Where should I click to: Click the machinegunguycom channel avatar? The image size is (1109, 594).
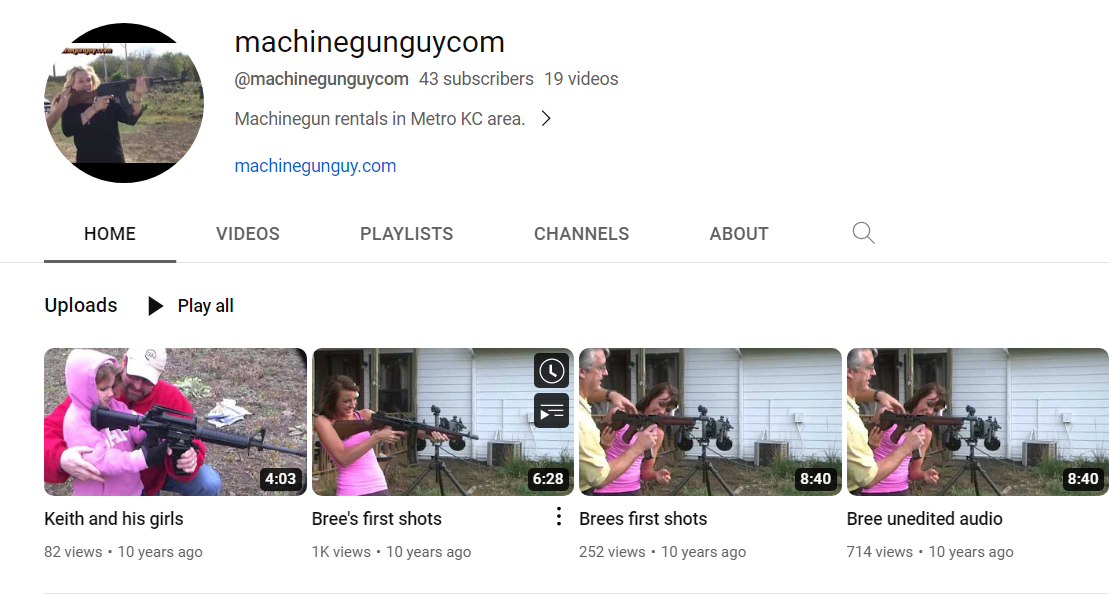click(124, 103)
